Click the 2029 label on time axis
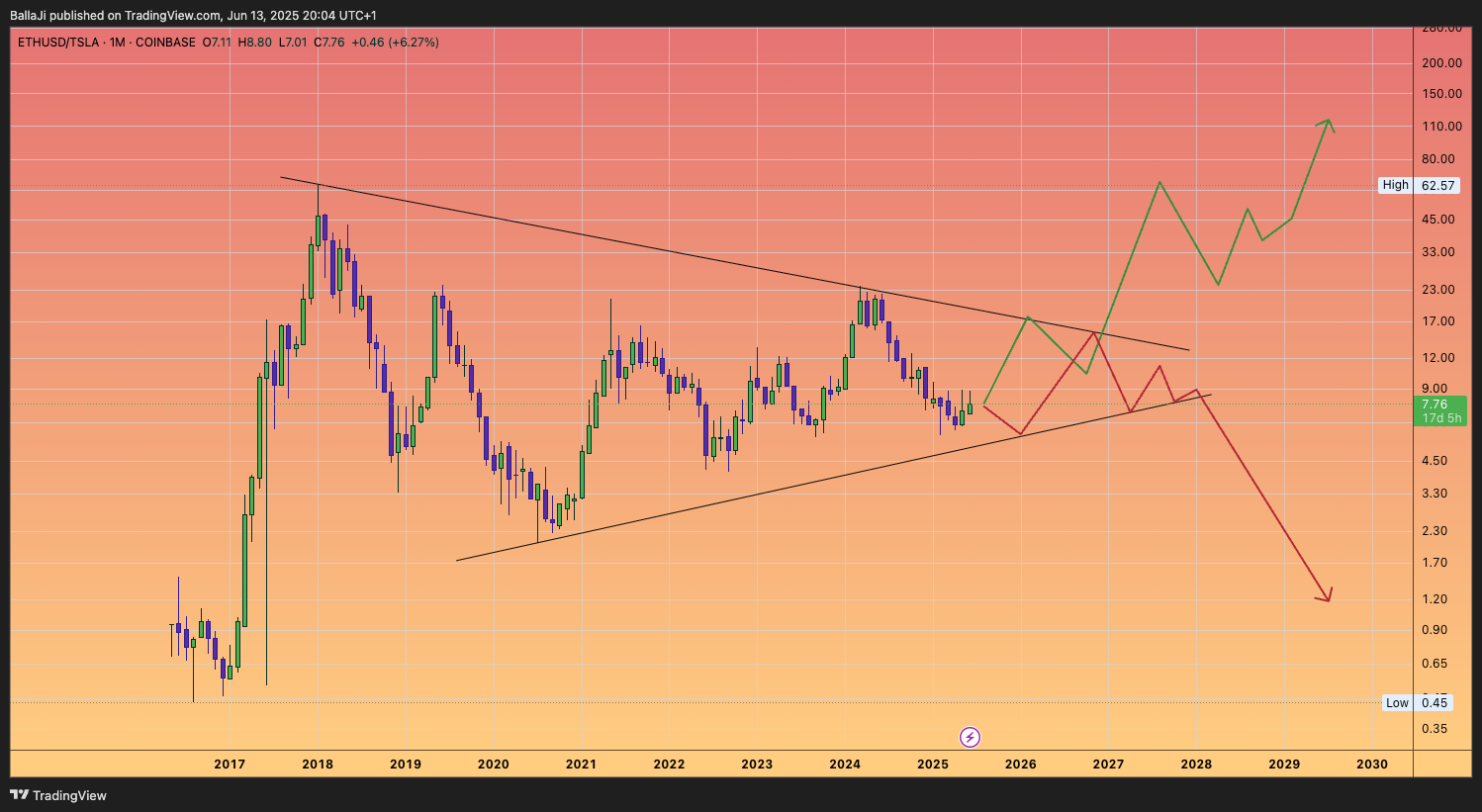 click(1284, 764)
